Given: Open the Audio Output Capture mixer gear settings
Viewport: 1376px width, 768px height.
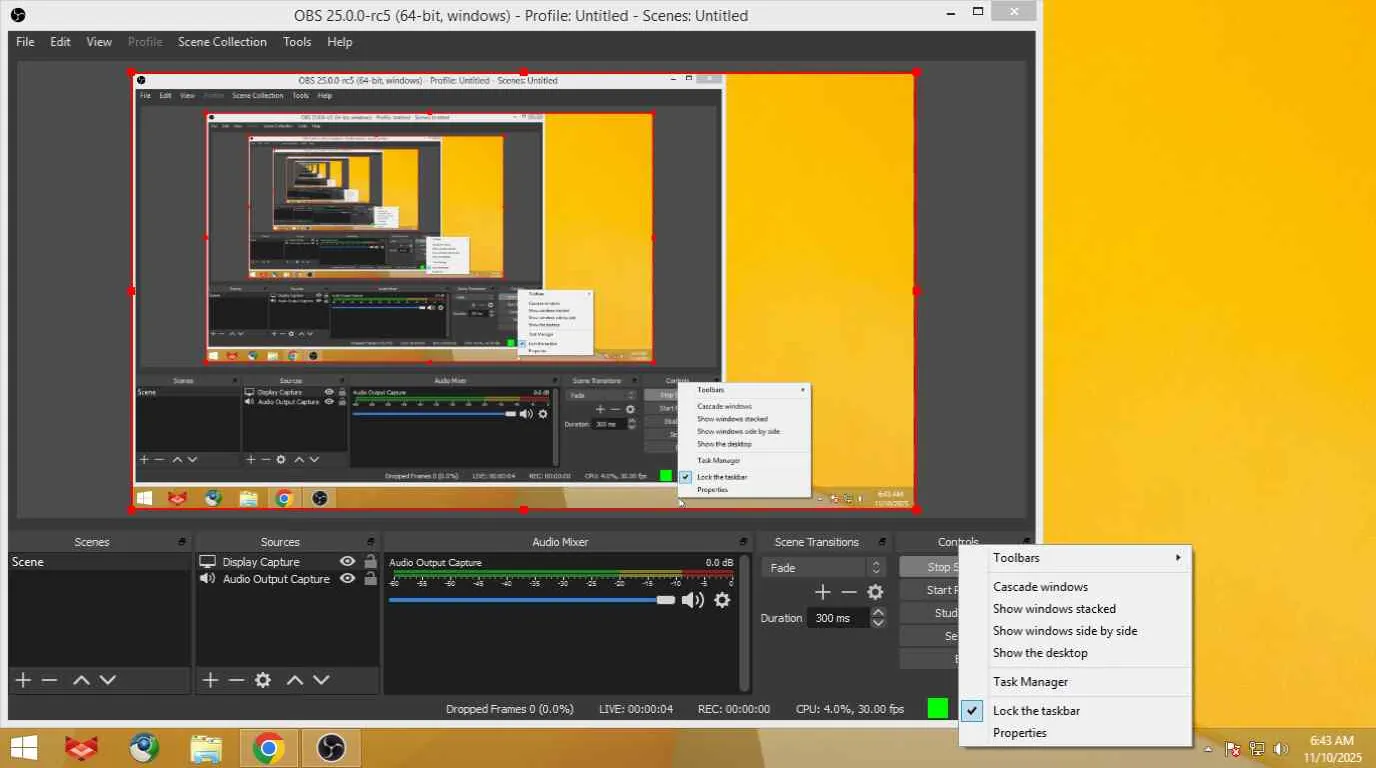Looking at the screenshot, I should point(722,600).
